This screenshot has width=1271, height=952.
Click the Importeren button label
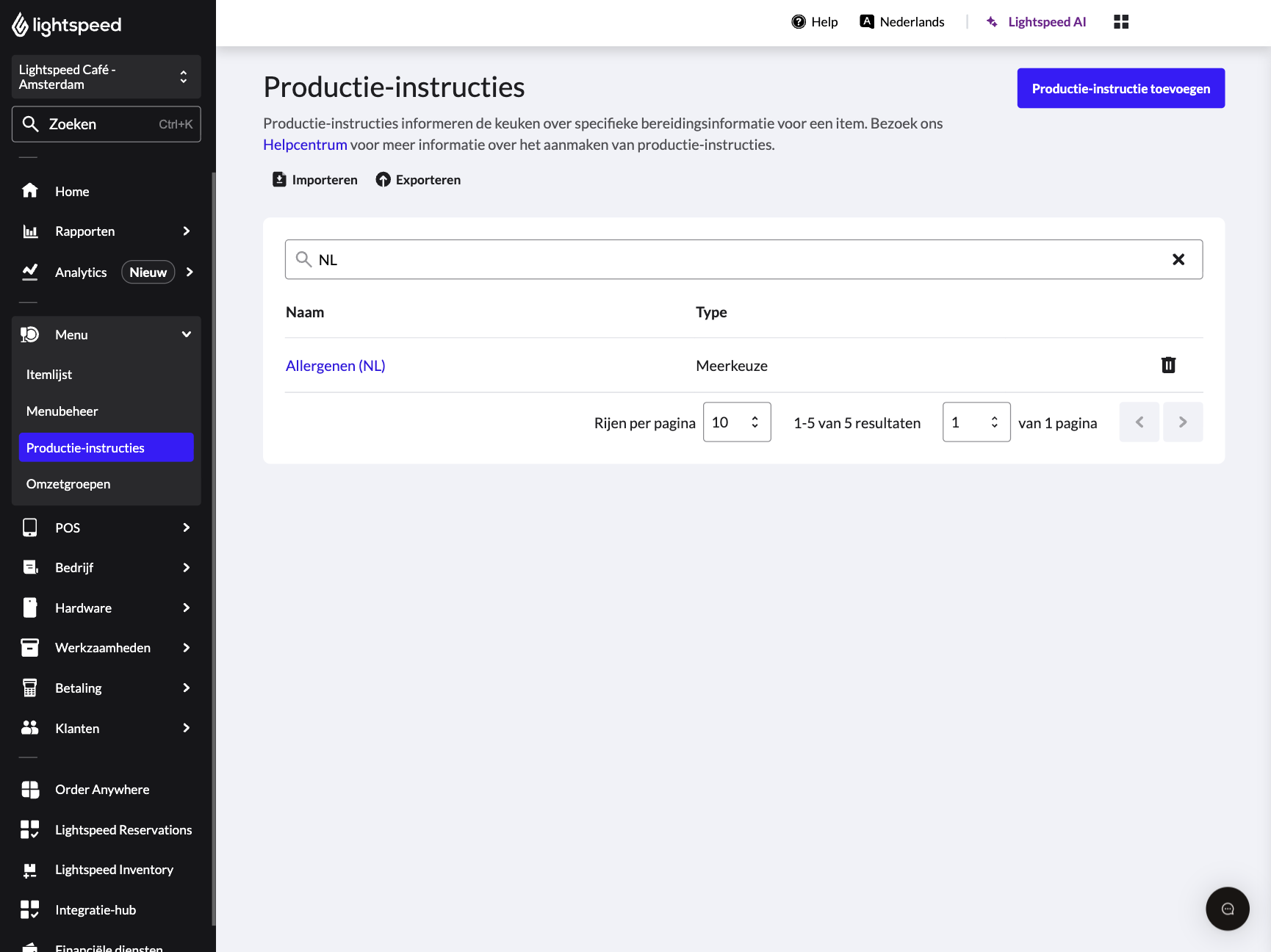325,180
